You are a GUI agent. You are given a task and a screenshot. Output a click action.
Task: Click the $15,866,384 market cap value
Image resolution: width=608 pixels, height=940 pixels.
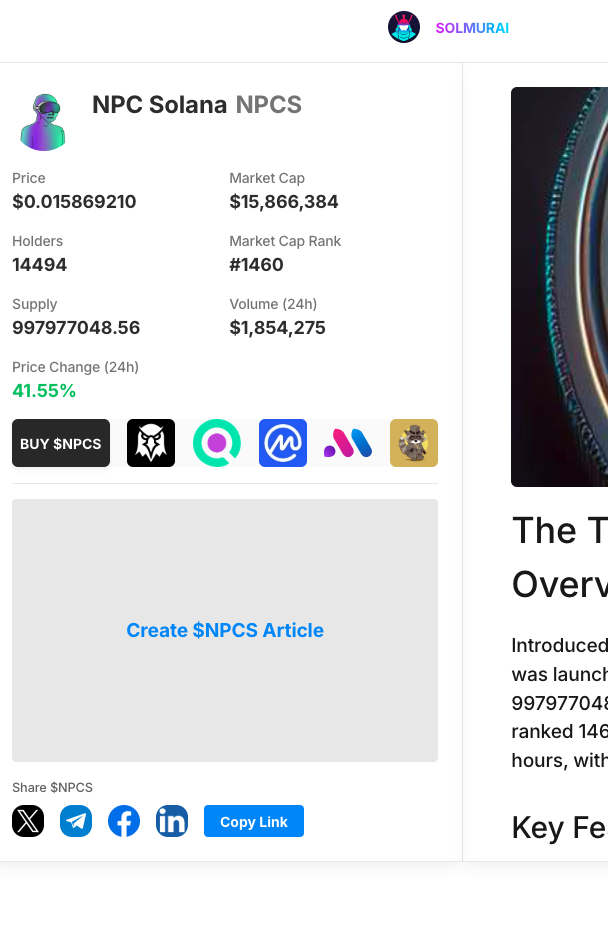[x=284, y=202]
